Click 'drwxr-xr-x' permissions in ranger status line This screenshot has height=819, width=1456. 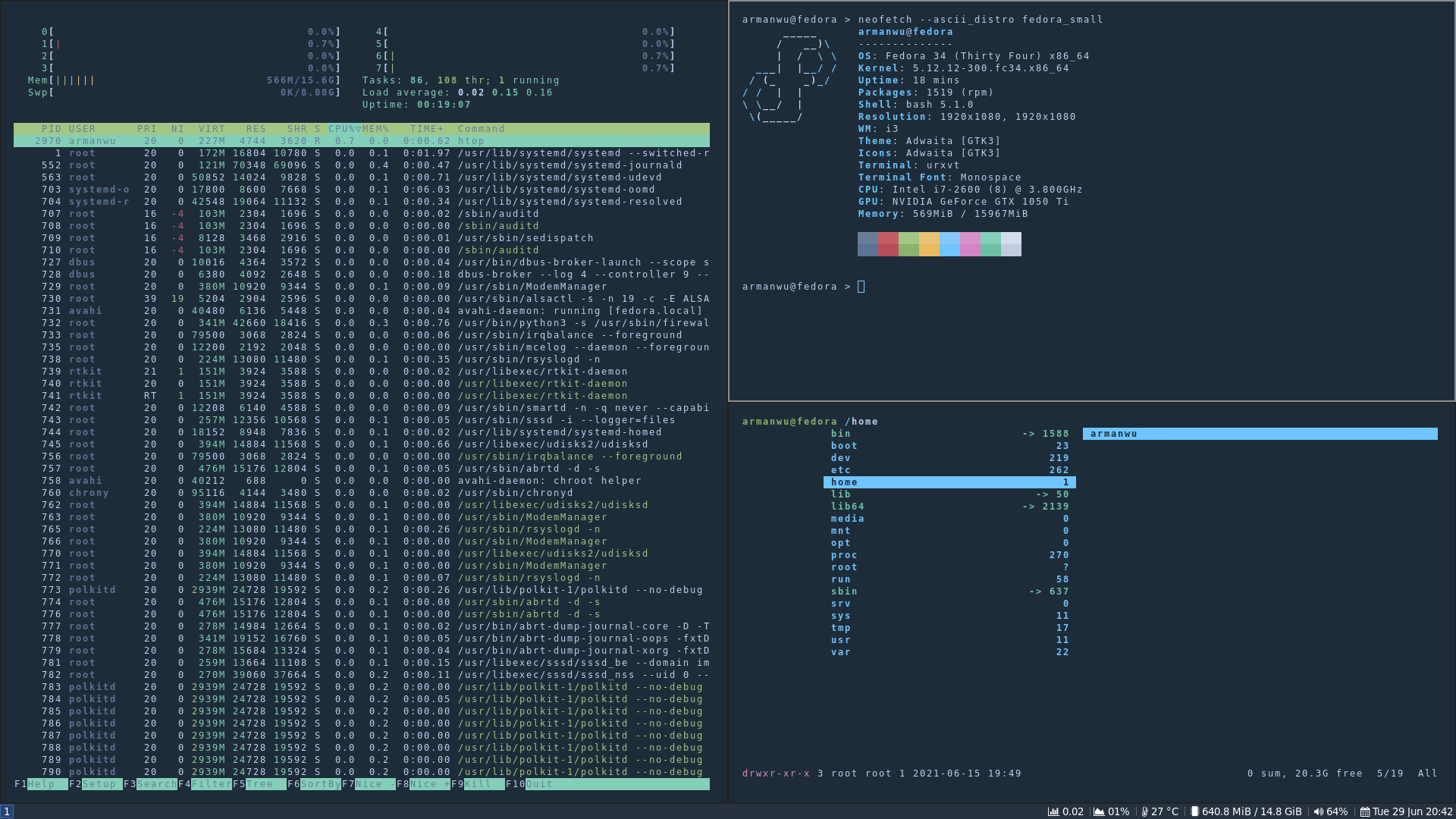tap(776, 773)
